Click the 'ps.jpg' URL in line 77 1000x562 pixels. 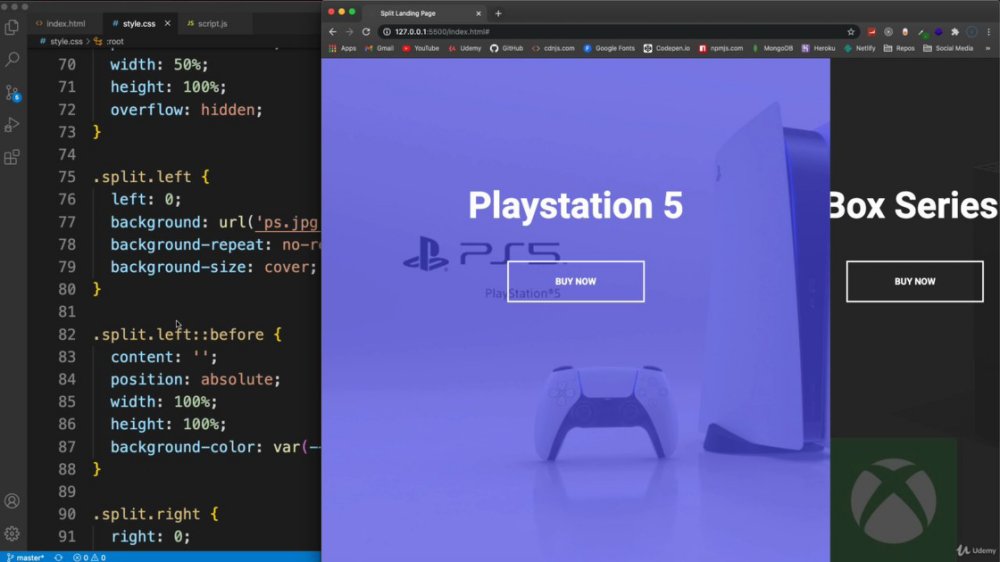click(x=287, y=222)
